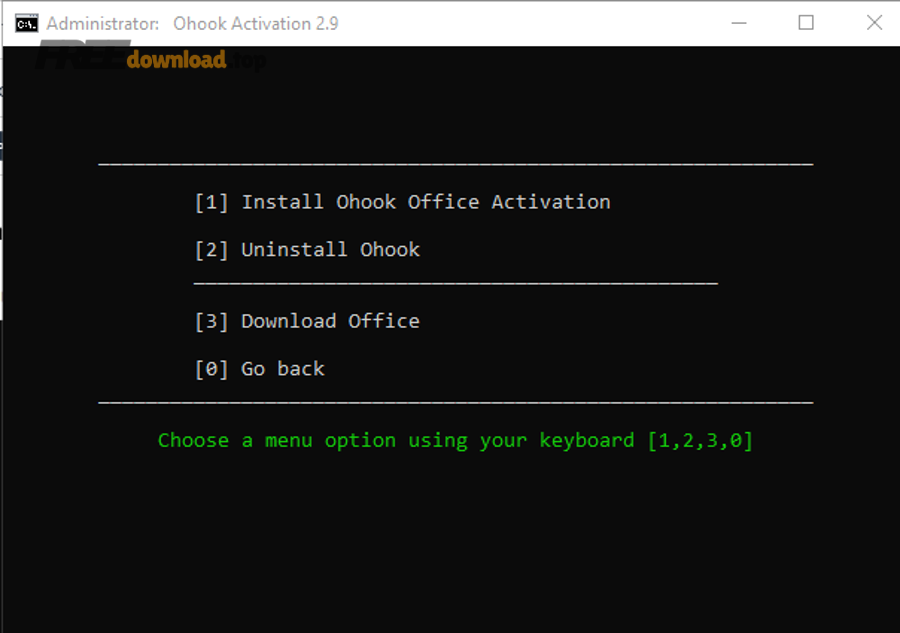Viewport: 900px width, 633px height.
Task: Click the [3] bracket number
Action: click(211, 321)
